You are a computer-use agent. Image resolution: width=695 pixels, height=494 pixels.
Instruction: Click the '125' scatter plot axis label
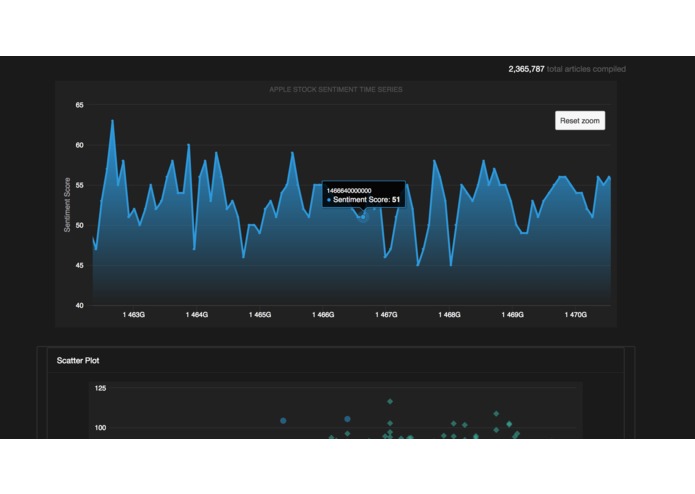pyautogui.click(x=101, y=388)
